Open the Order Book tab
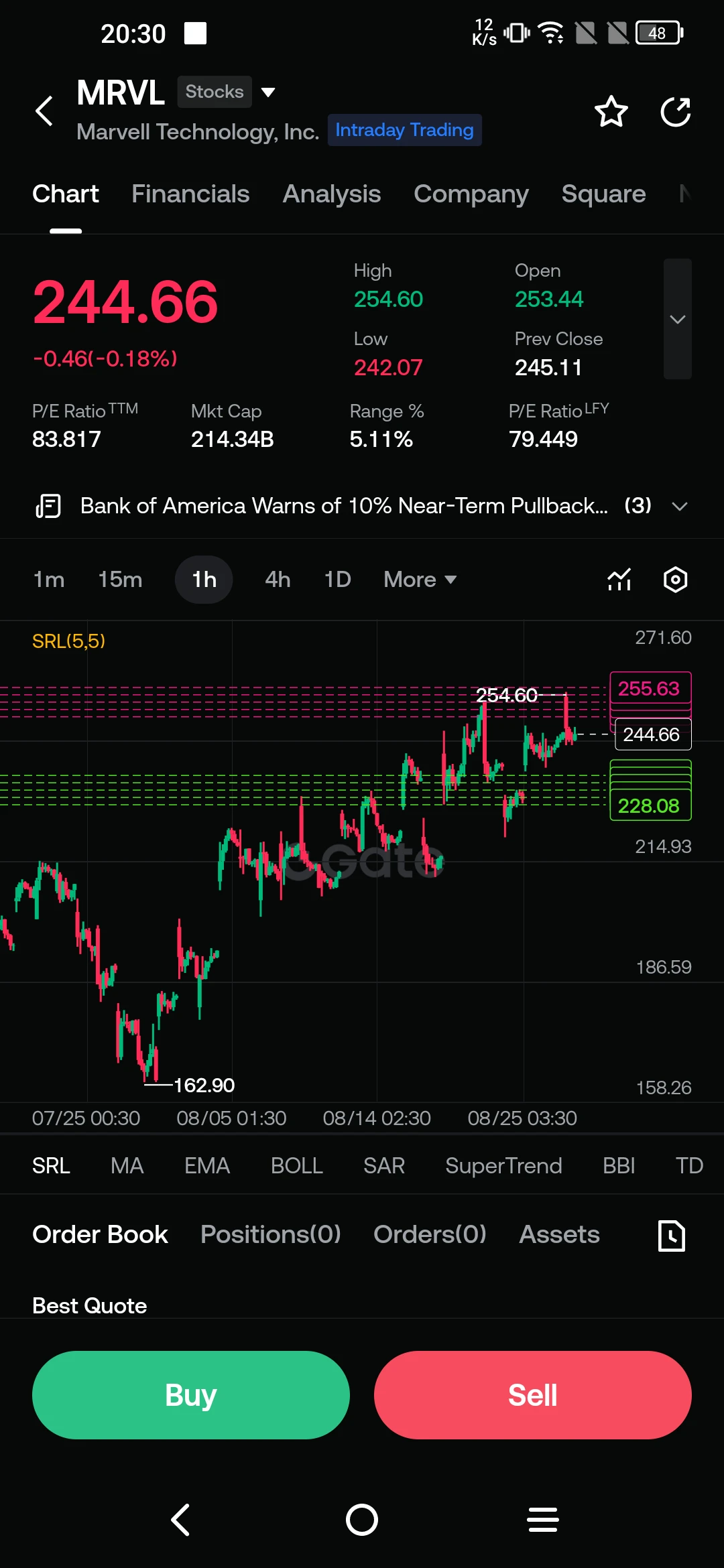The width and height of the screenshot is (724, 1568). [x=100, y=1234]
